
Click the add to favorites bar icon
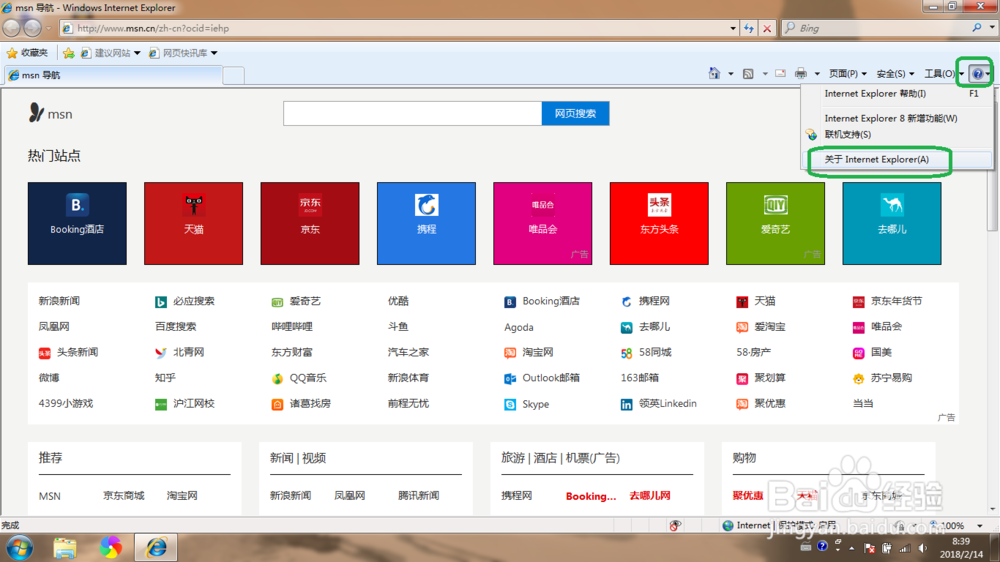point(69,53)
